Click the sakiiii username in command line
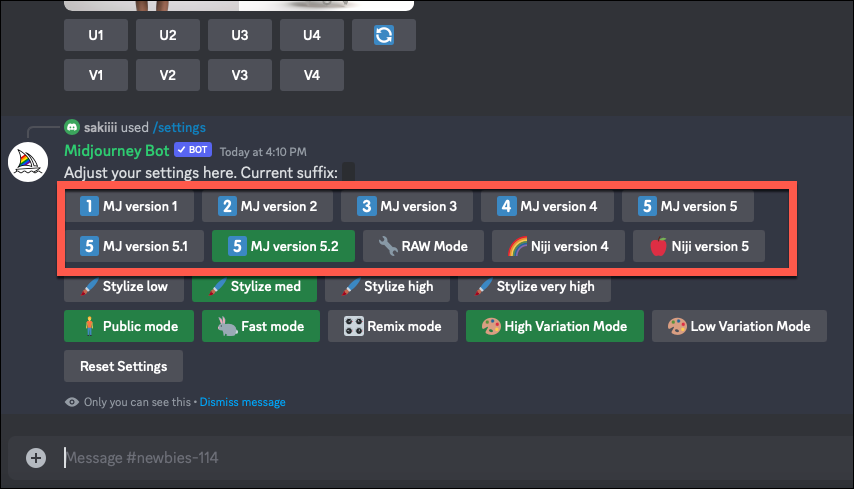The width and height of the screenshot is (854, 489). pos(100,127)
